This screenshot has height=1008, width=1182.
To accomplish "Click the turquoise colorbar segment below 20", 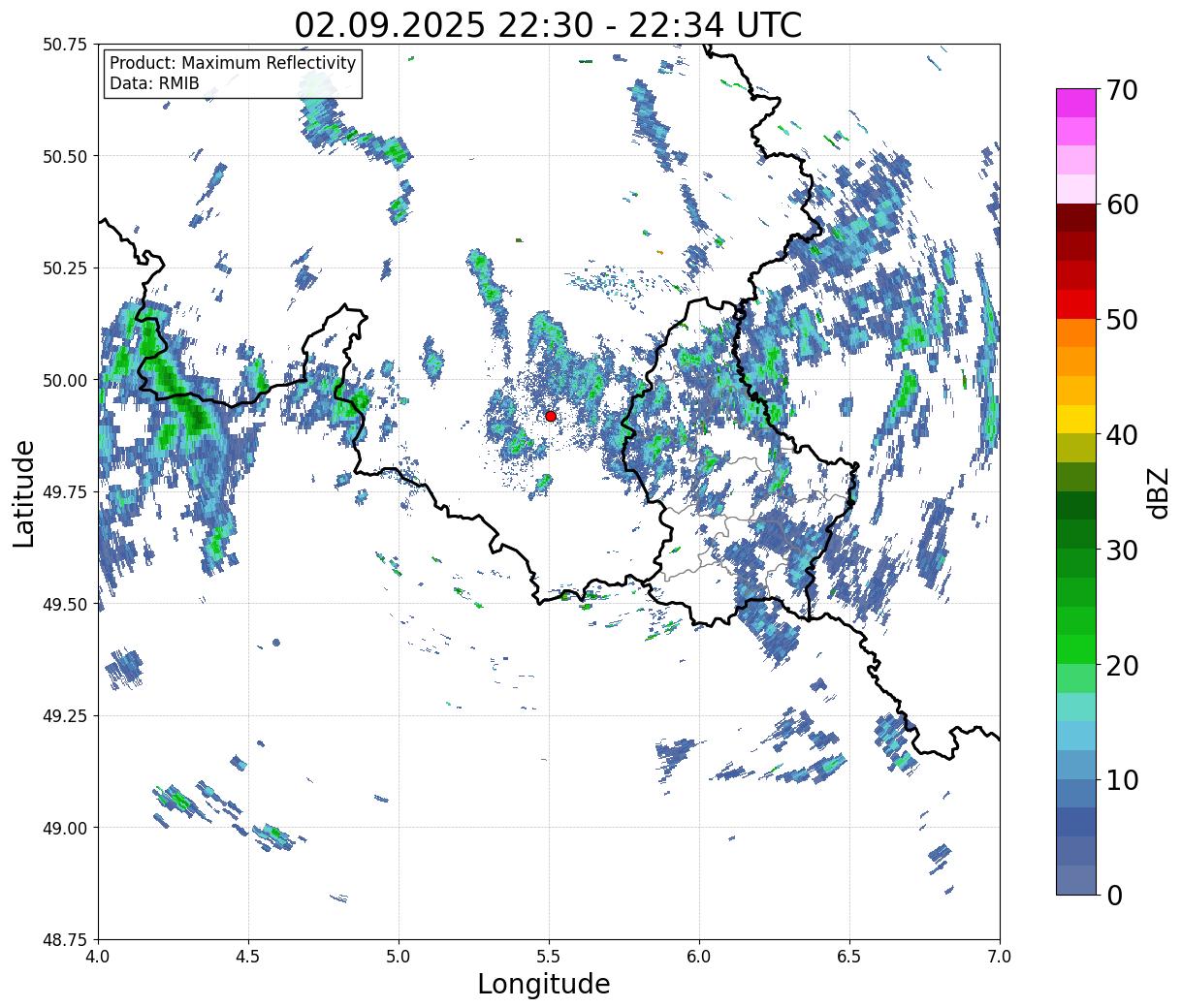I will [1076, 706].
